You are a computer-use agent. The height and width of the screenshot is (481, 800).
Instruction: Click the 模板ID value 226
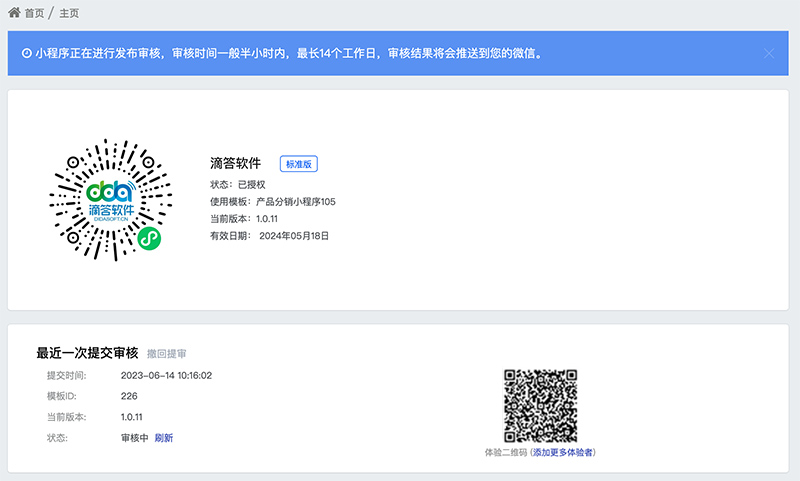[129, 396]
